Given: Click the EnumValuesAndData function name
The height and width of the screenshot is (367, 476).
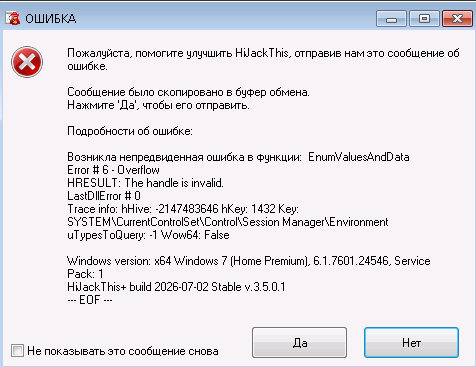Looking at the screenshot, I should (x=359, y=157).
